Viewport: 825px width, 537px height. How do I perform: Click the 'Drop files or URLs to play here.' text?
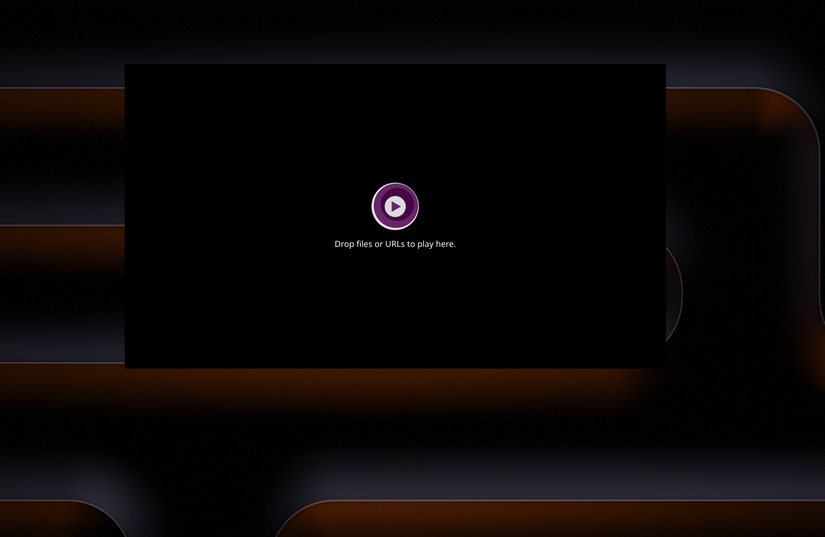pos(395,244)
